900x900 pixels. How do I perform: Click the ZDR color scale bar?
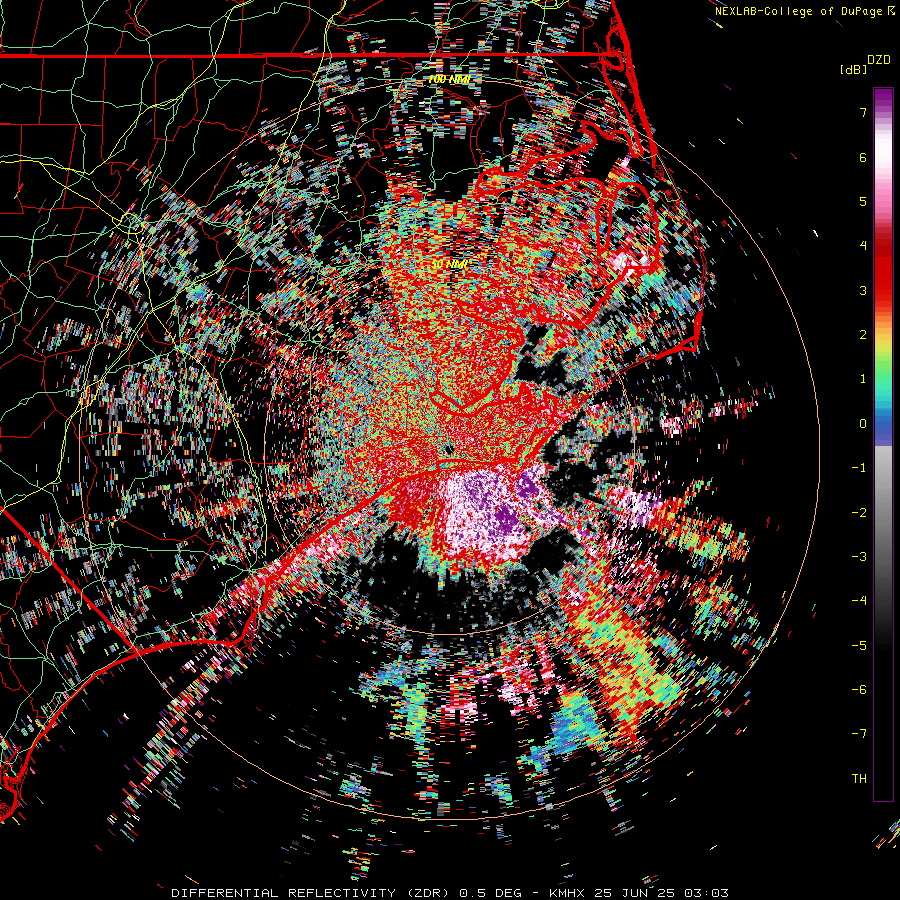click(x=883, y=444)
